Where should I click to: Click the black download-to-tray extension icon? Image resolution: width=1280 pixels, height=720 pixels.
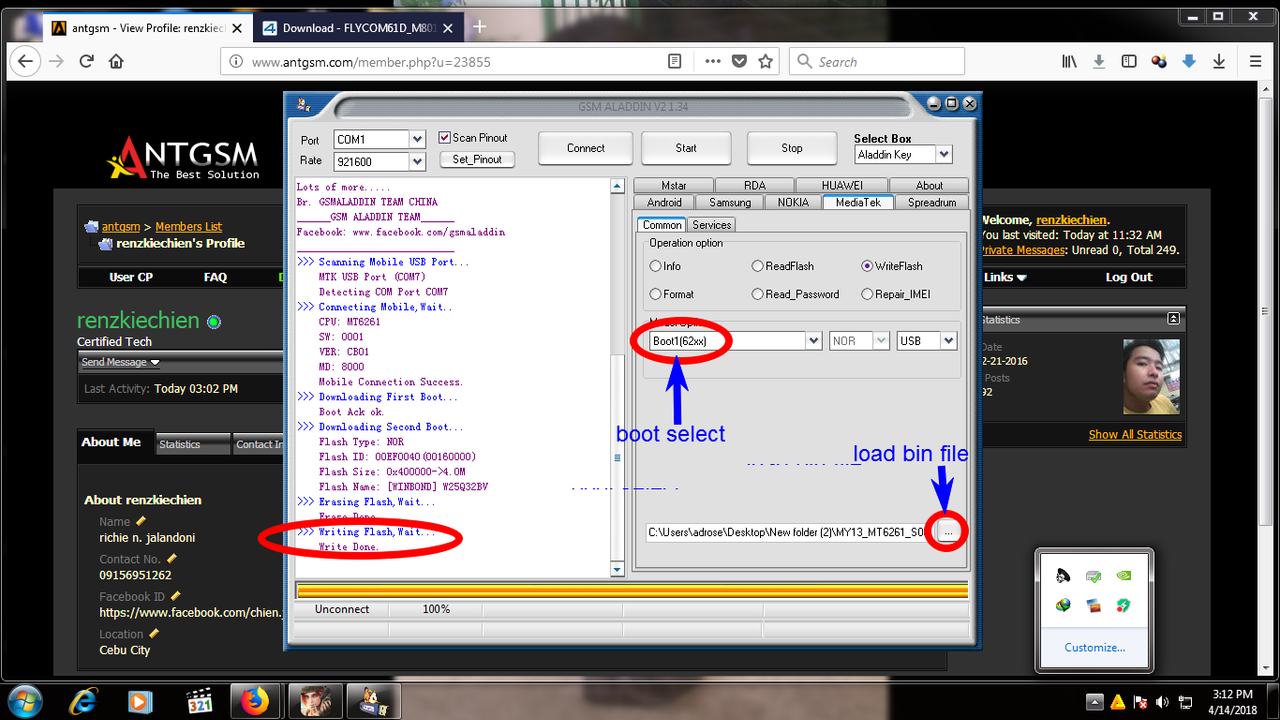[1219, 61]
